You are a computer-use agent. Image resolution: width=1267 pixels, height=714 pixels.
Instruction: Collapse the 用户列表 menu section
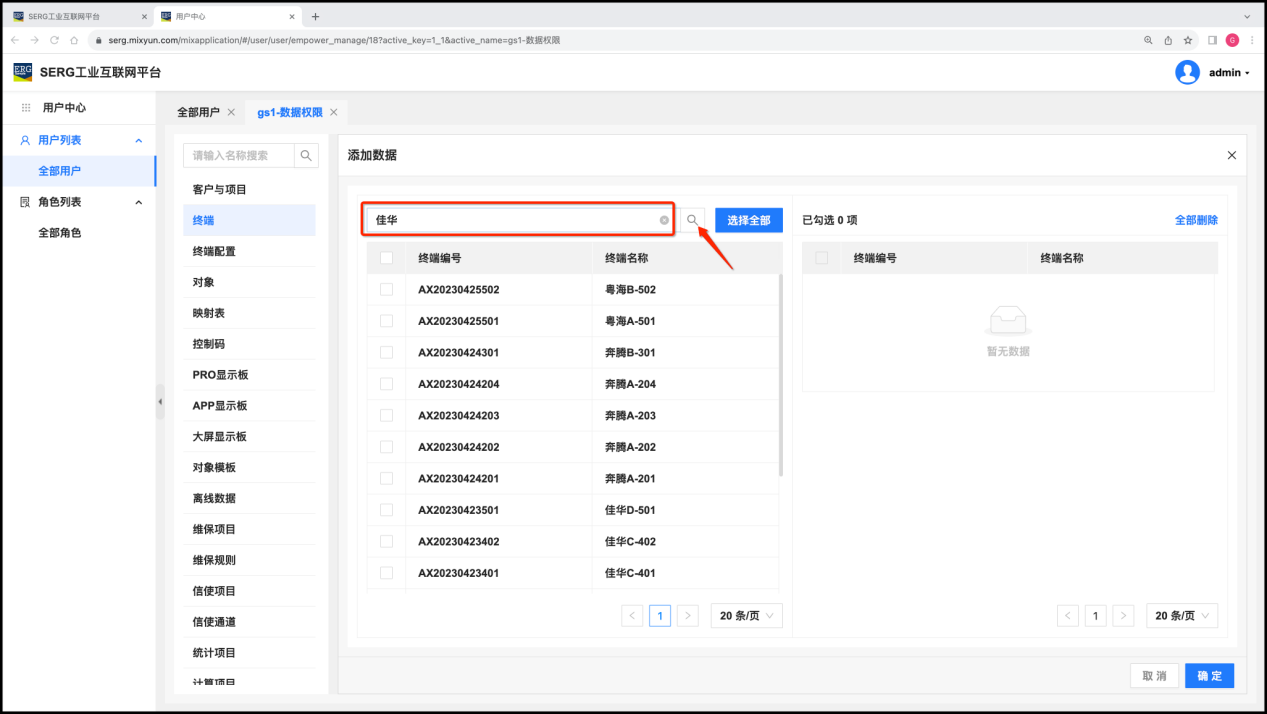point(139,141)
